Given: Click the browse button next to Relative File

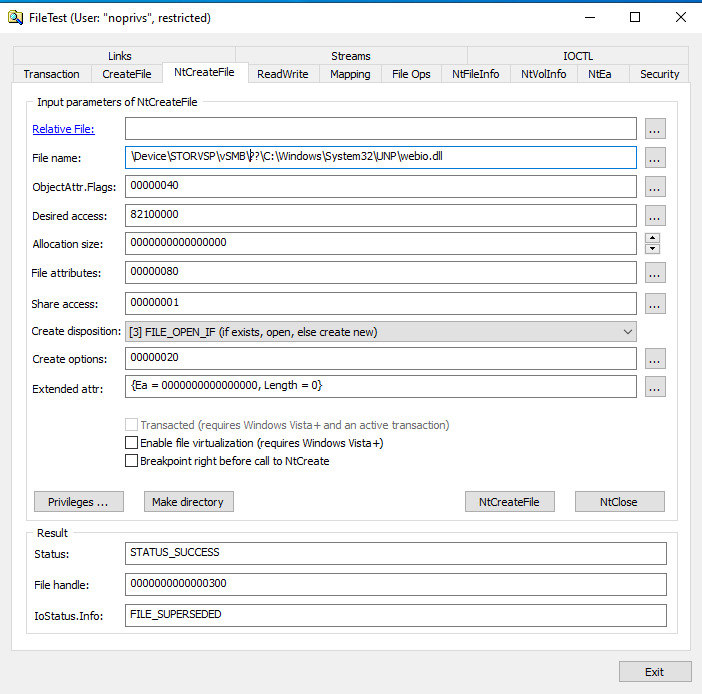Looking at the screenshot, I should [x=655, y=129].
